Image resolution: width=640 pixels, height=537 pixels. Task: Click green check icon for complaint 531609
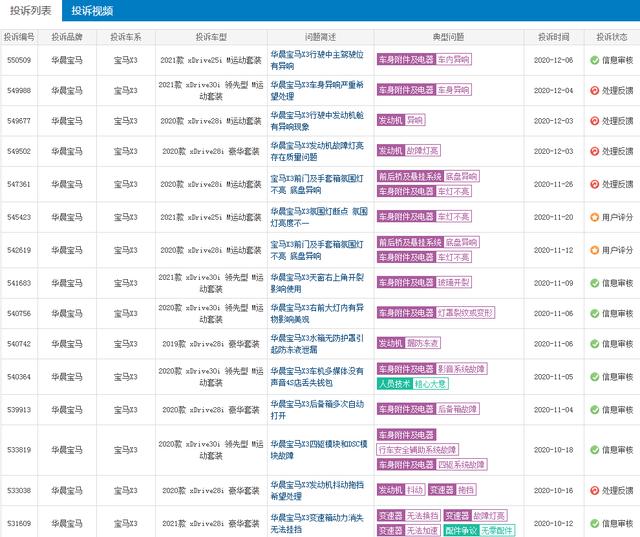594,523
